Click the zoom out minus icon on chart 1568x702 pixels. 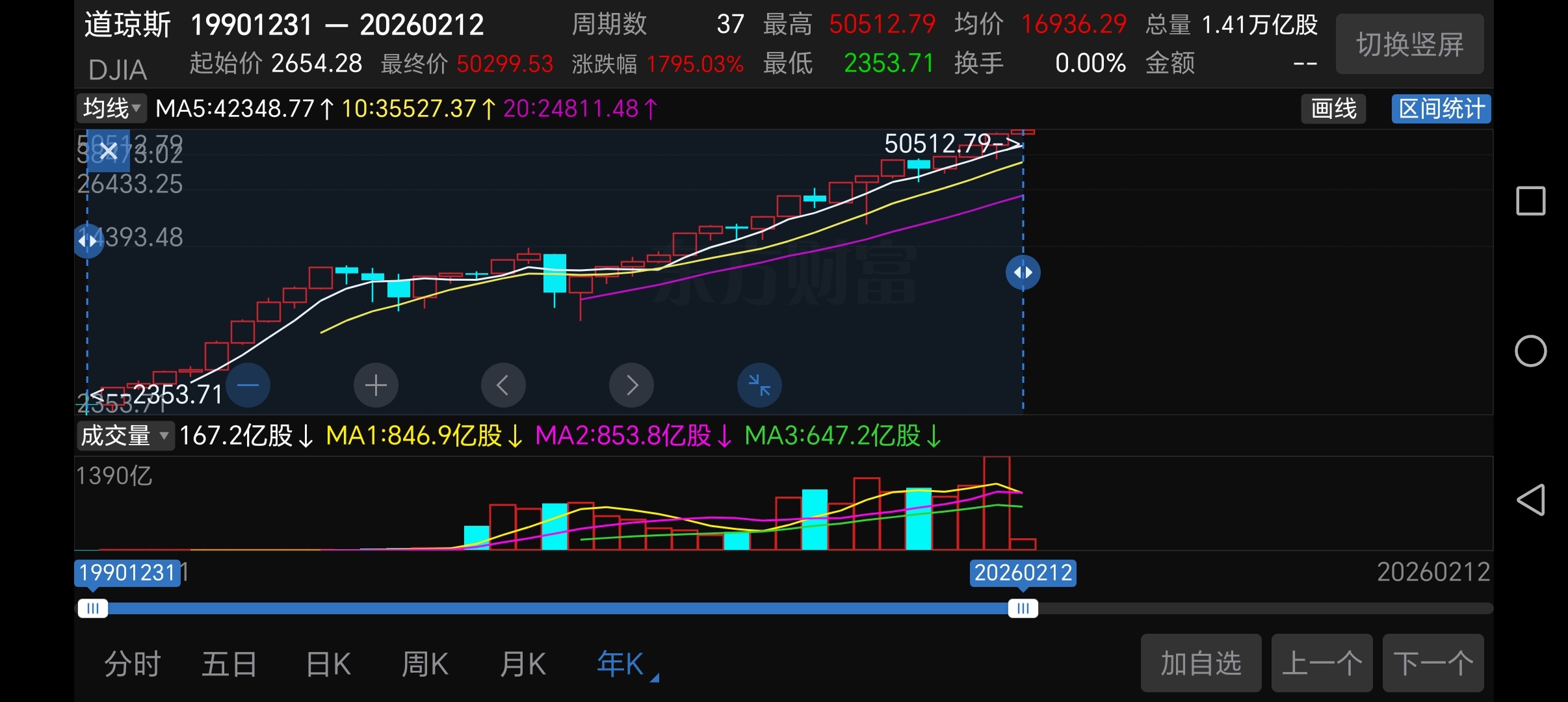pos(248,385)
